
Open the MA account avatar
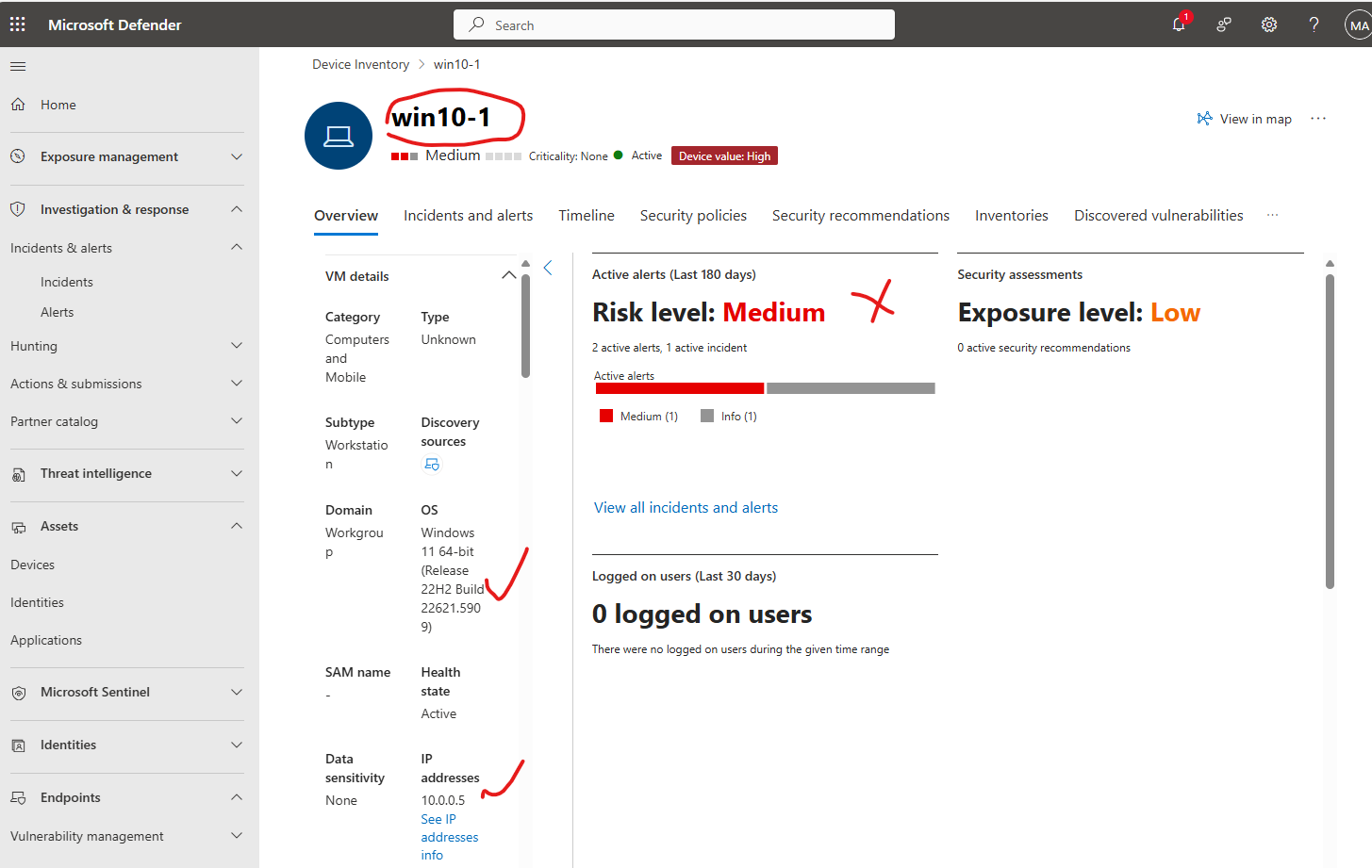point(1358,25)
